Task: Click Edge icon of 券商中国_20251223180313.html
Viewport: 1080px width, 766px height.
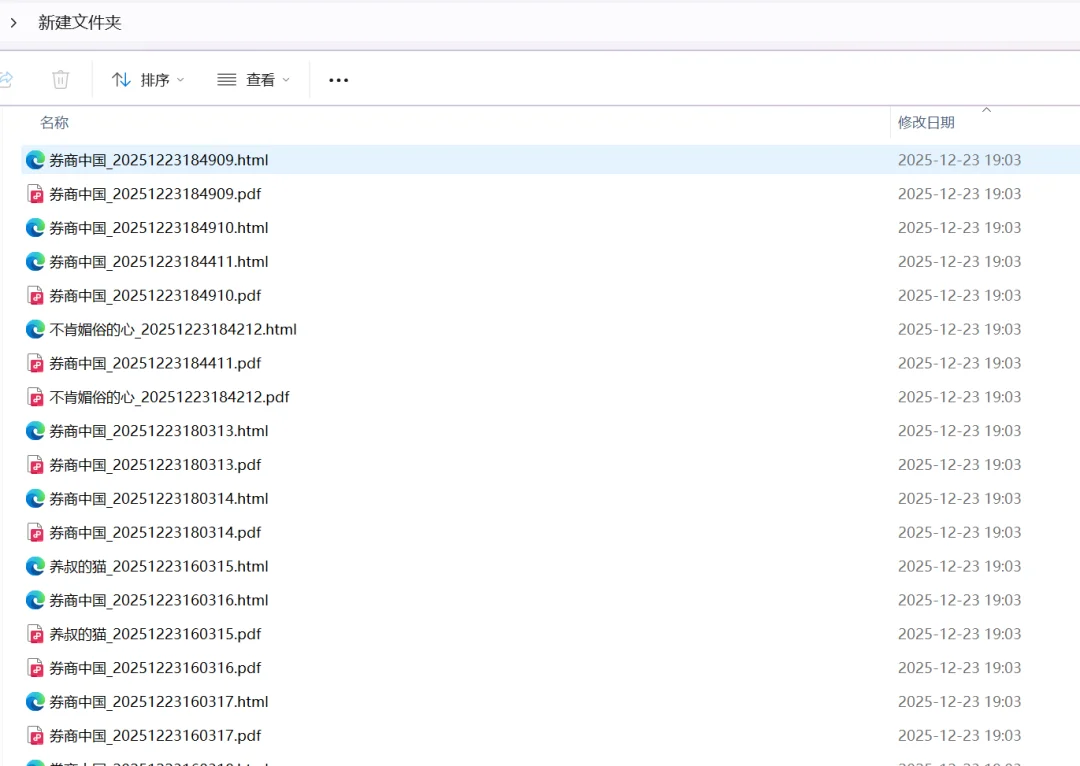Action: coord(35,431)
